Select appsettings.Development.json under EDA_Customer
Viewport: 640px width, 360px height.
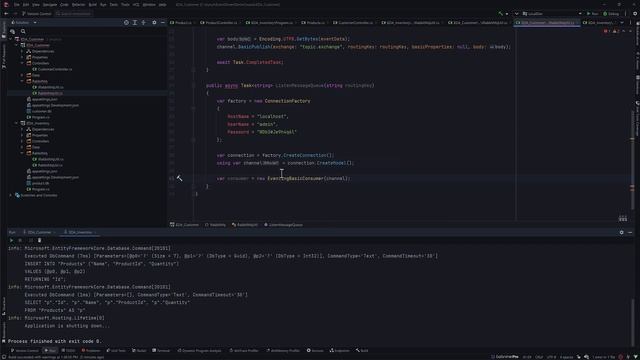[53, 105]
